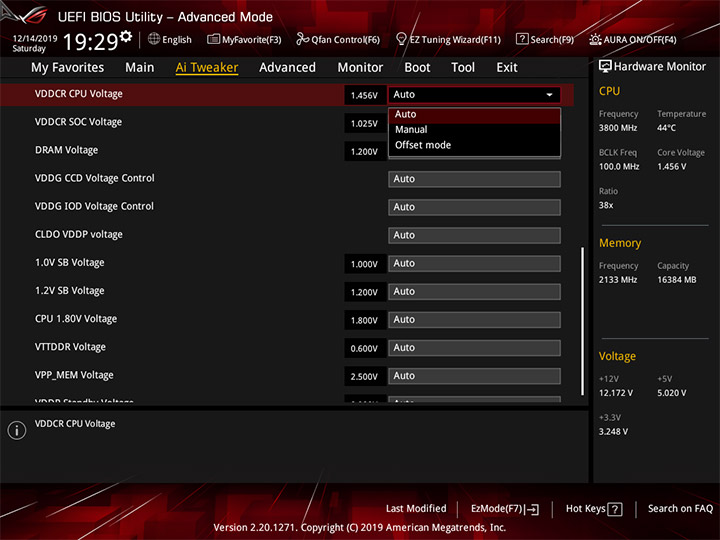Click the 1.456 V Core Voltage reading

[672, 167]
